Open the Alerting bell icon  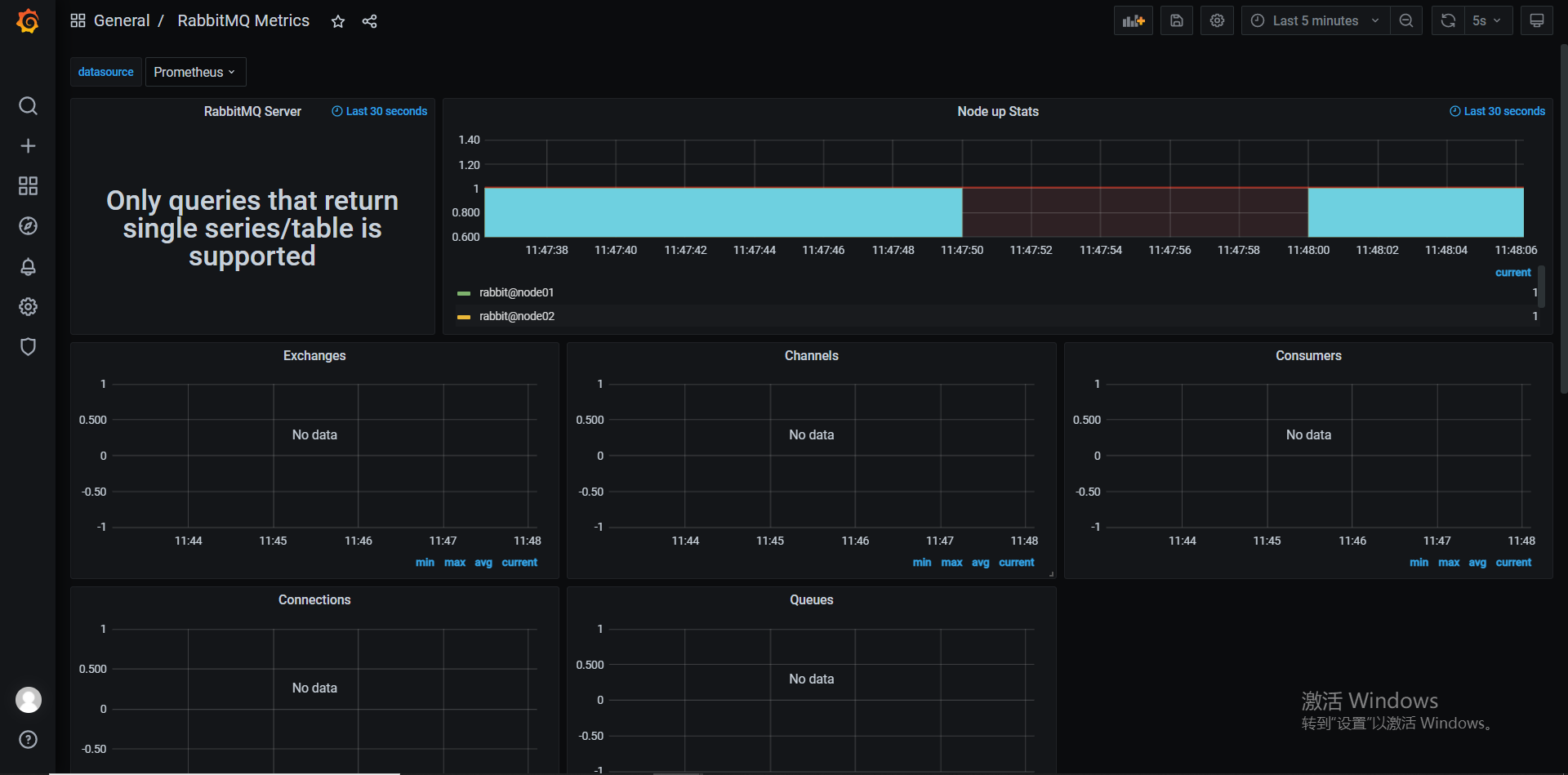tap(29, 267)
